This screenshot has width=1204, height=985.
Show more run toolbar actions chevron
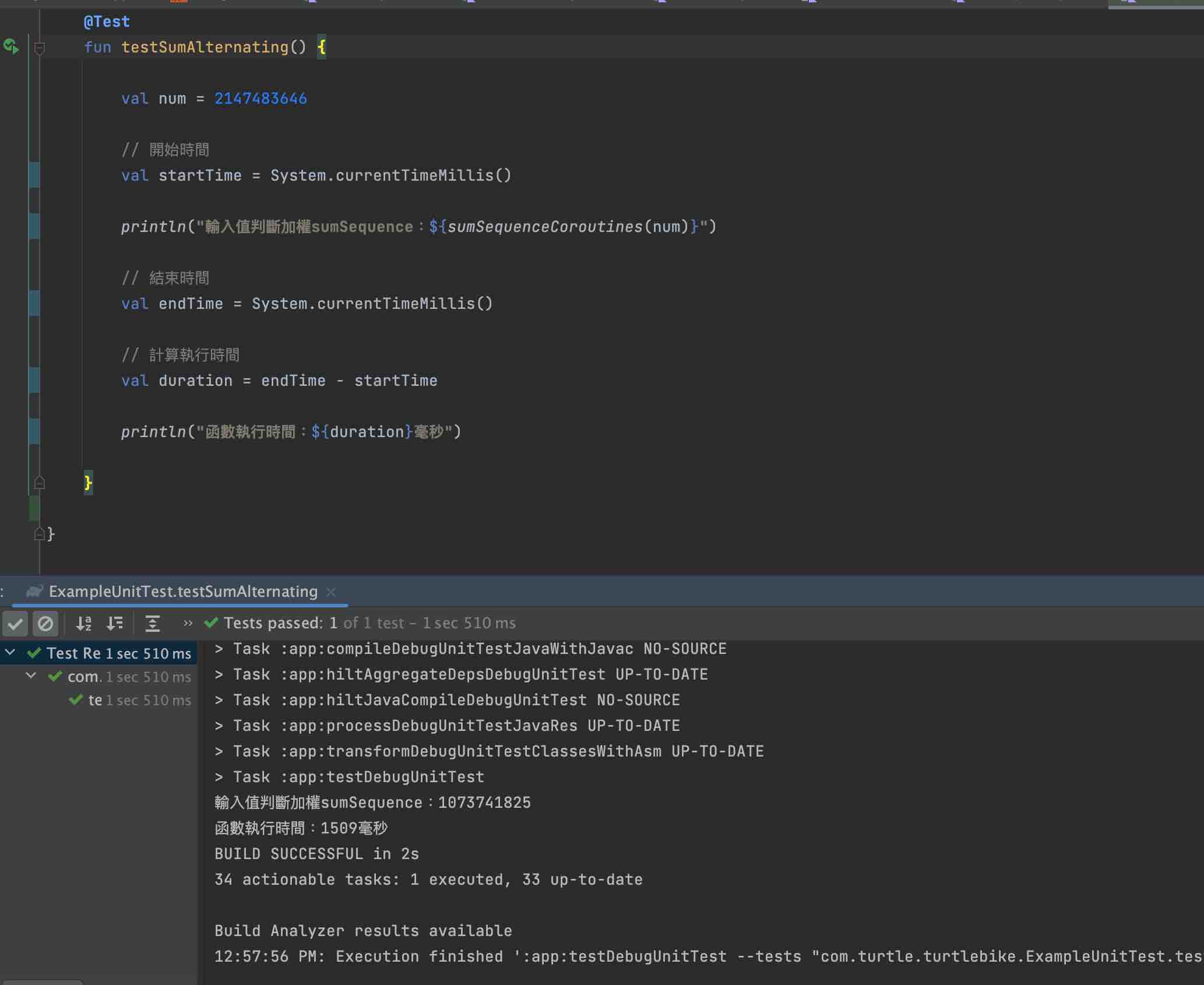click(188, 623)
